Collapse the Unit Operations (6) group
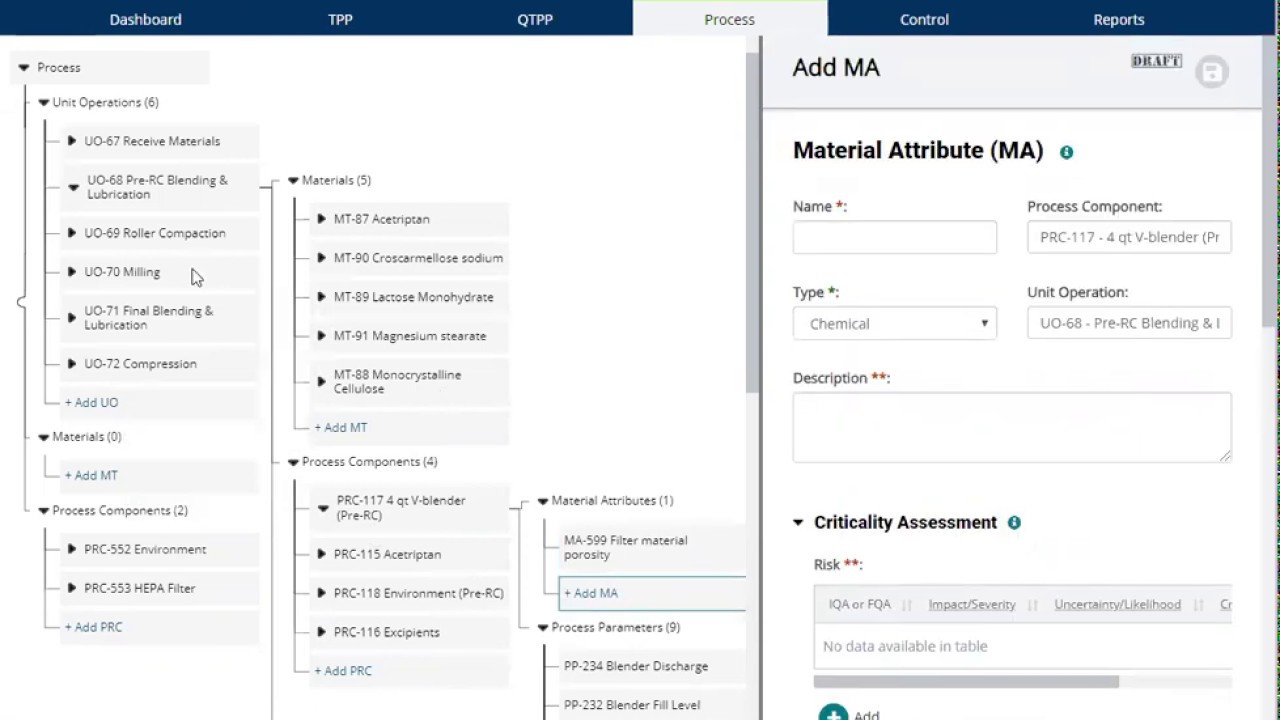 [44, 102]
